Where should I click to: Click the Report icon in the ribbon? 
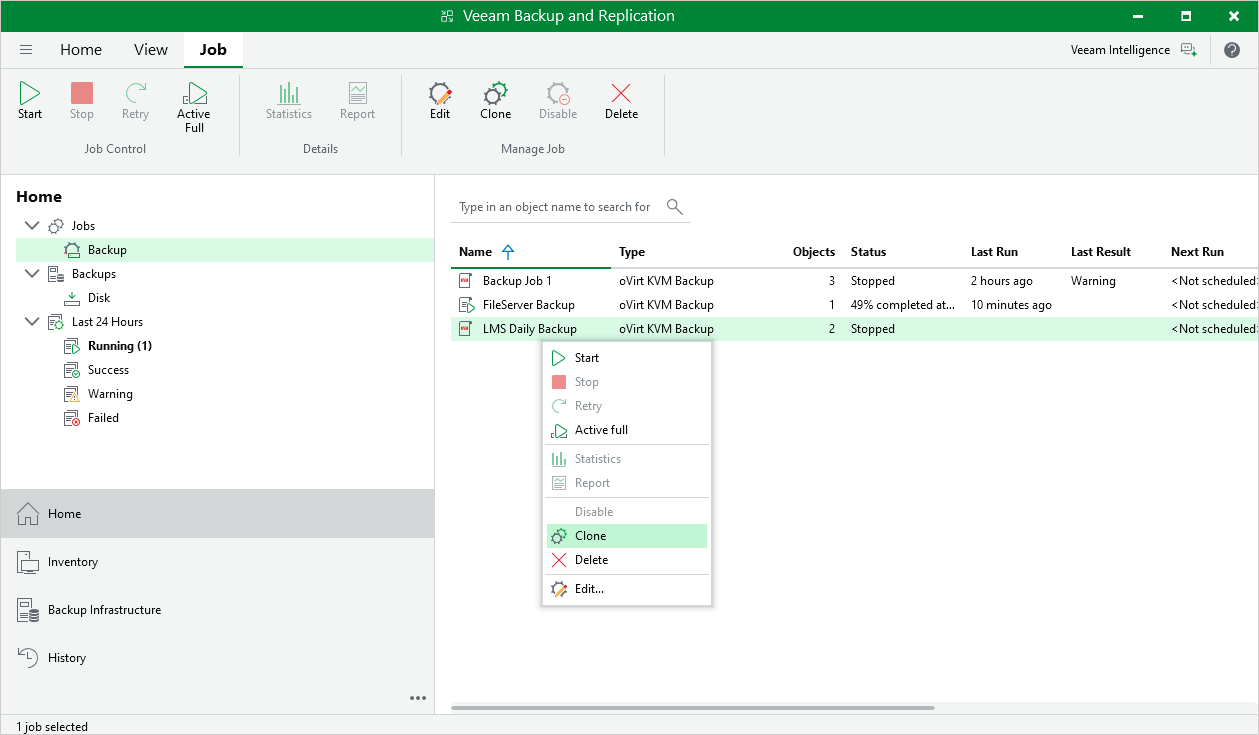click(357, 100)
